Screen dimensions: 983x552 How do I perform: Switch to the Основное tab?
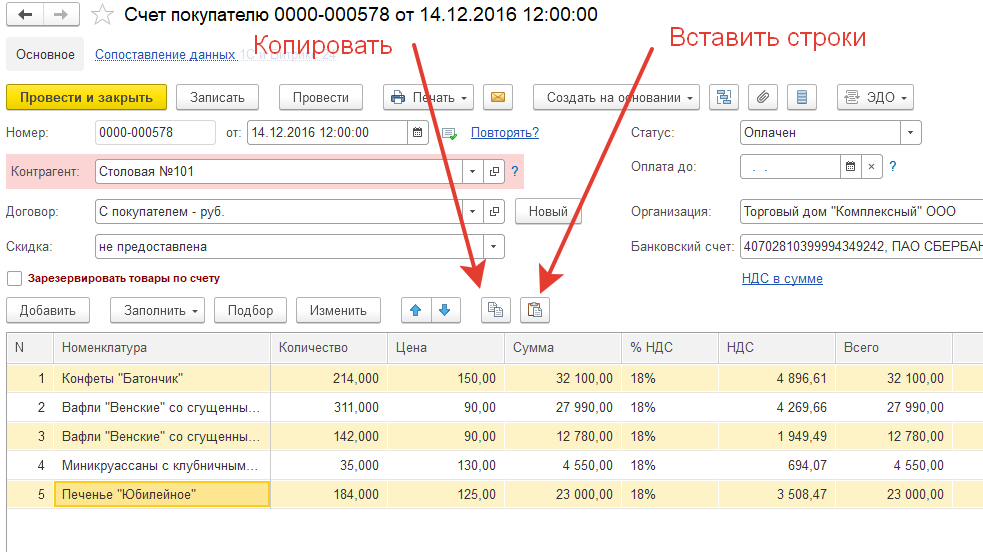[x=45, y=55]
